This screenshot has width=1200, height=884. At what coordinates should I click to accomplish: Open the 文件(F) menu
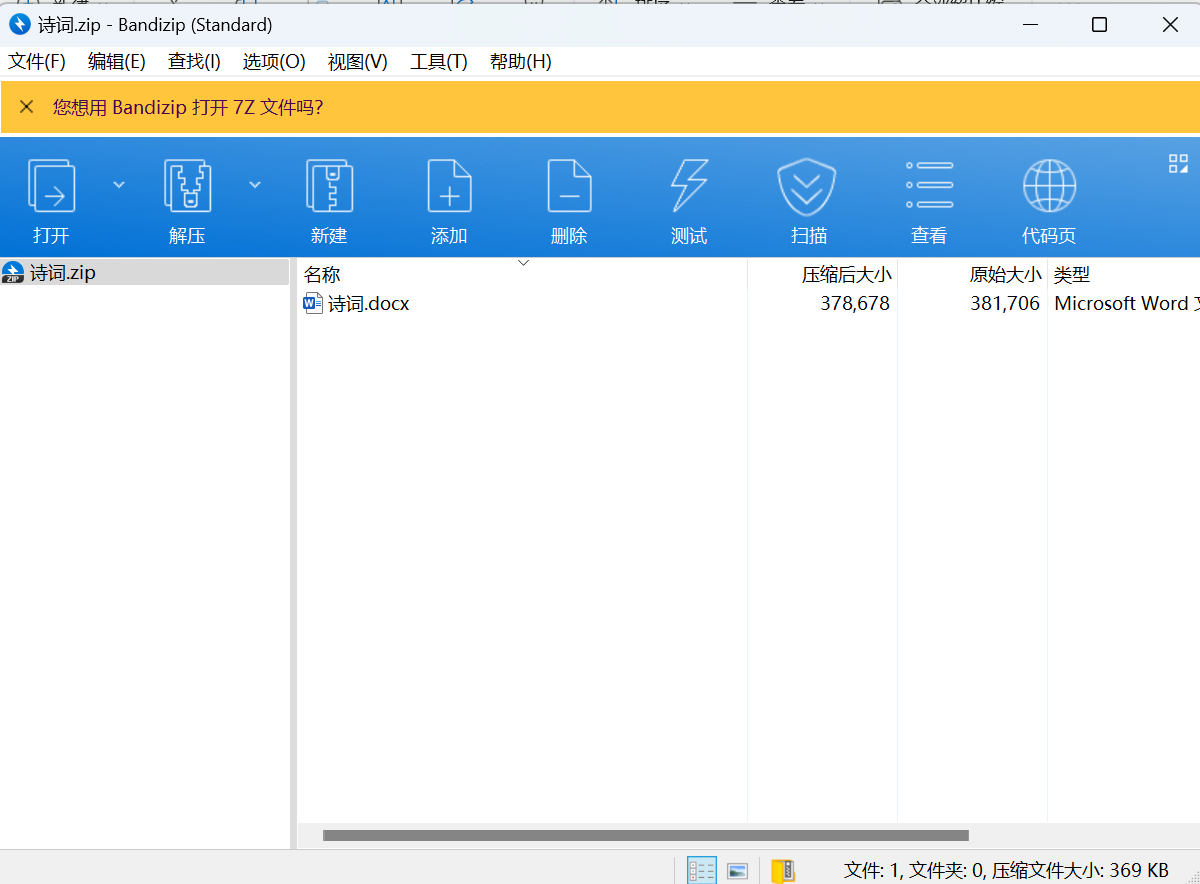point(37,62)
